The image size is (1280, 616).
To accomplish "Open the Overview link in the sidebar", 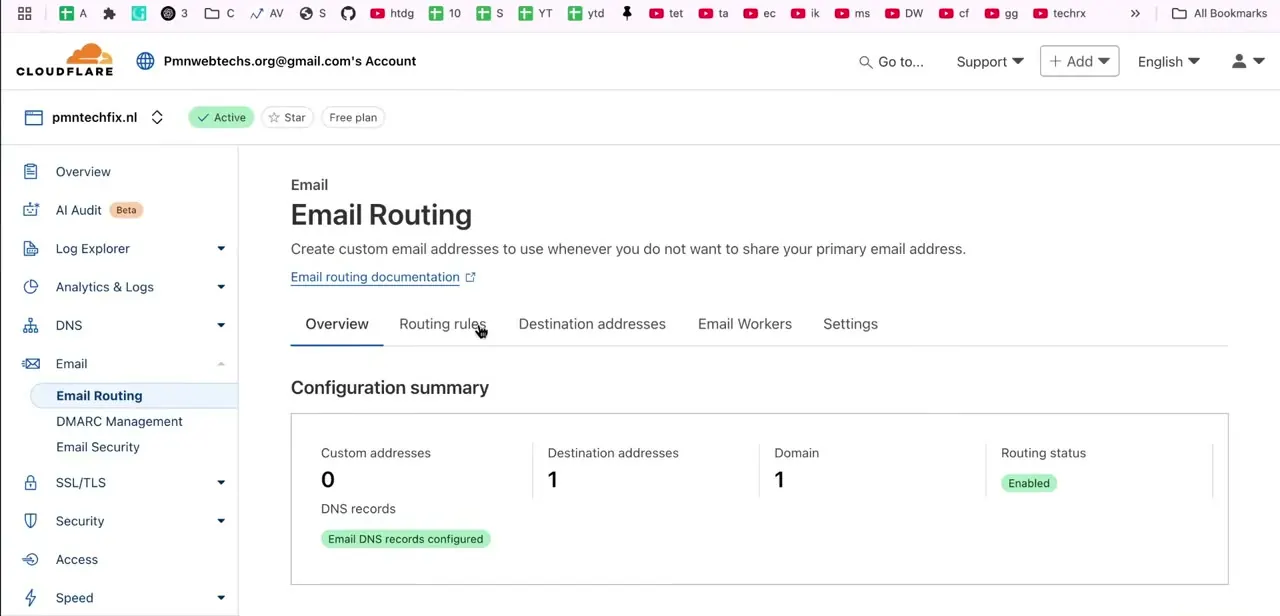I will (x=83, y=172).
